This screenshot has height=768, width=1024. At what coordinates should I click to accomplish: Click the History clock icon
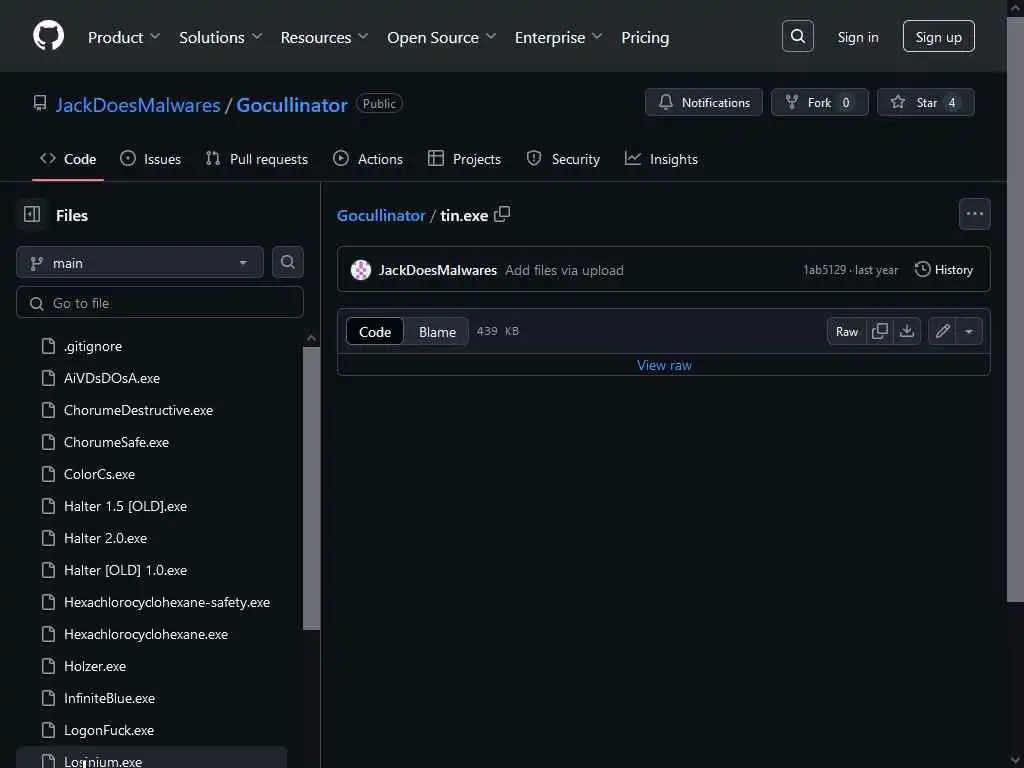click(x=921, y=269)
